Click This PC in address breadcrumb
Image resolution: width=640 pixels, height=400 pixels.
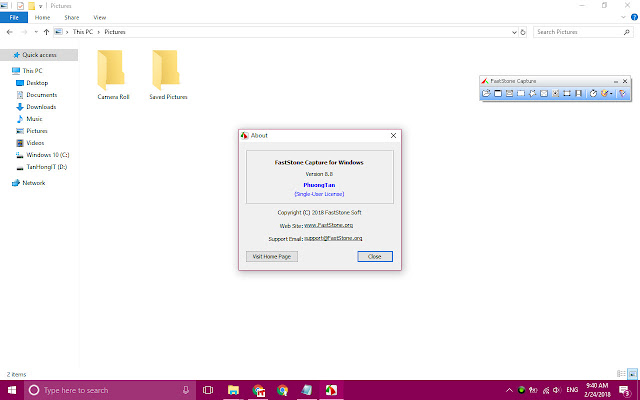pos(83,32)
